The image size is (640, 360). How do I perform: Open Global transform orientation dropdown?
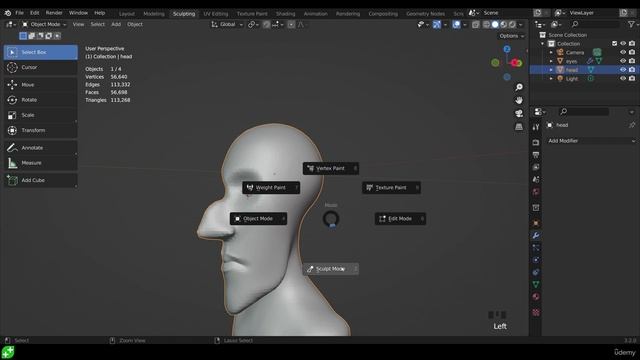point(227,24)
